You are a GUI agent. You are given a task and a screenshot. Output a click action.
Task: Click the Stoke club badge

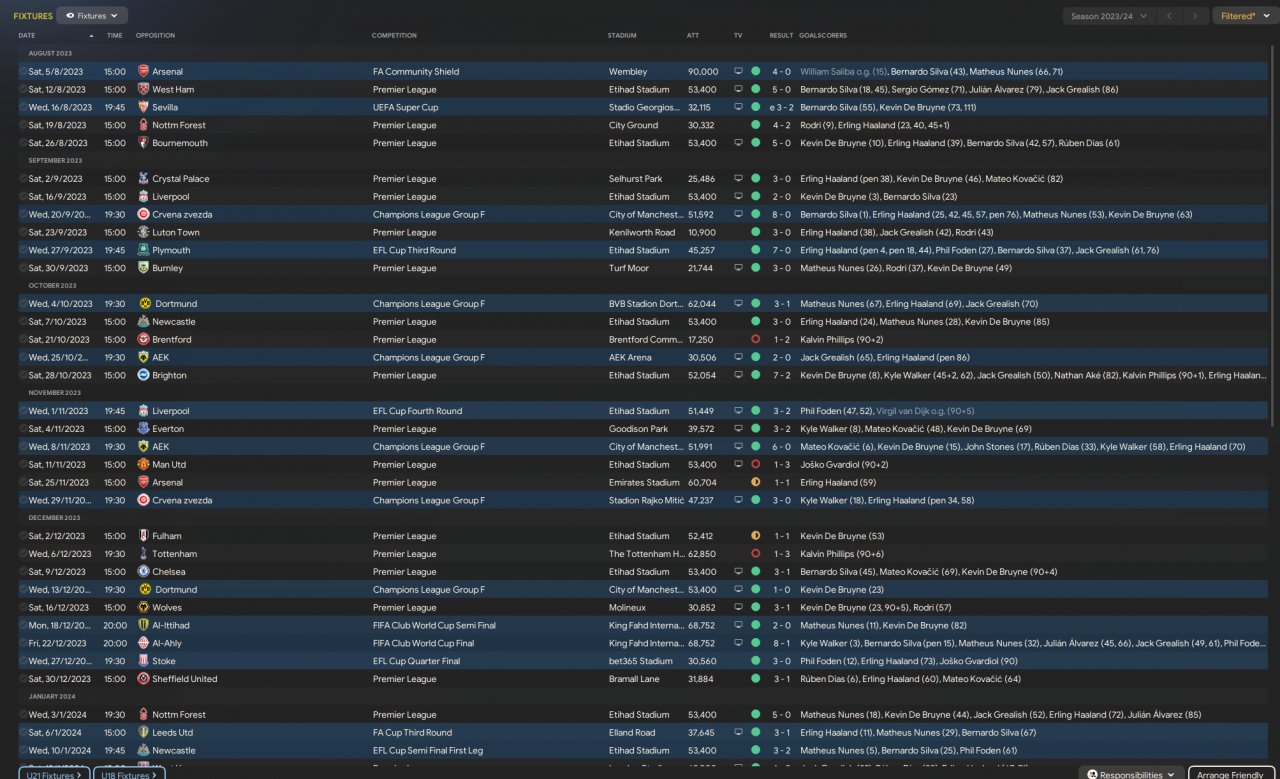coord(143,661)
